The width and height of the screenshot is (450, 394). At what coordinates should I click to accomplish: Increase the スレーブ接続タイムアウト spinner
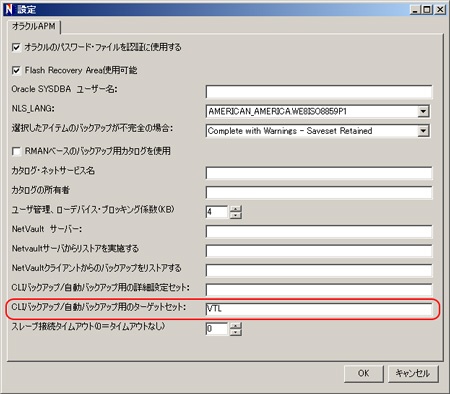pyautogui.click(x=236, y=325)
